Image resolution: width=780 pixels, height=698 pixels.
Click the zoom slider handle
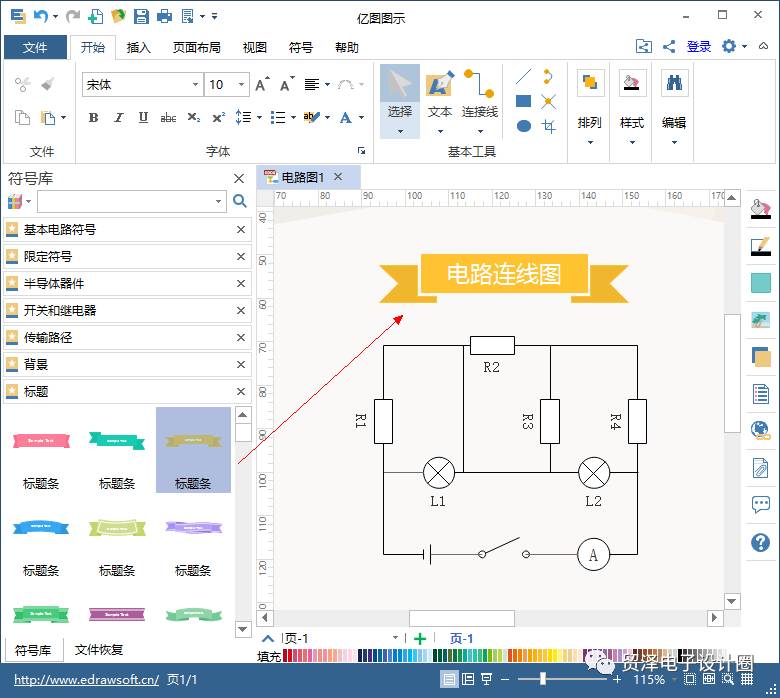click(543, 679)
